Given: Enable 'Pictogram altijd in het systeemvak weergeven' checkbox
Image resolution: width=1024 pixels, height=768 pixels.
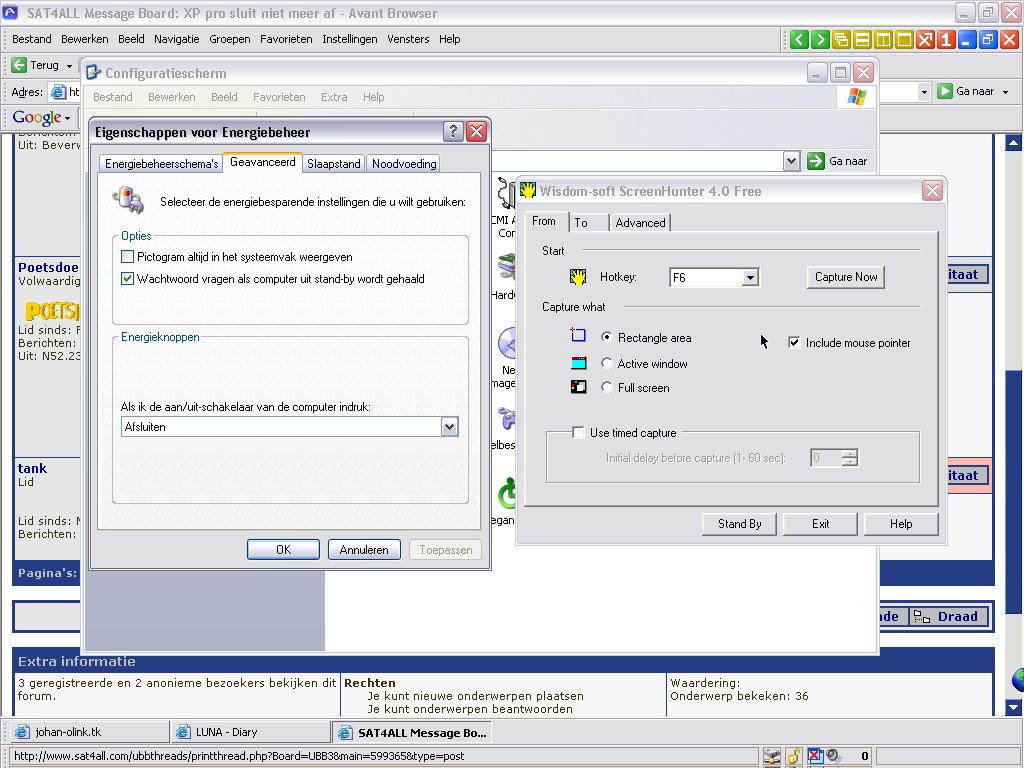Looking at the screenshot, I should pos(127,257).
